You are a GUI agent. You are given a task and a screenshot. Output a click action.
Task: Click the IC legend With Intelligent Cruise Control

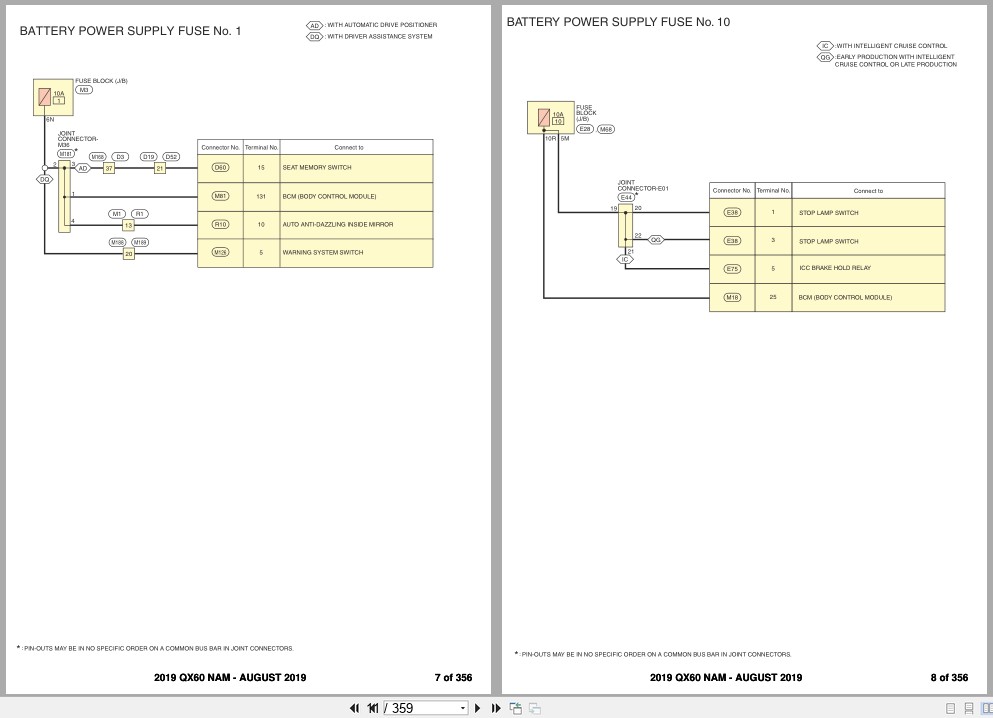882,46
